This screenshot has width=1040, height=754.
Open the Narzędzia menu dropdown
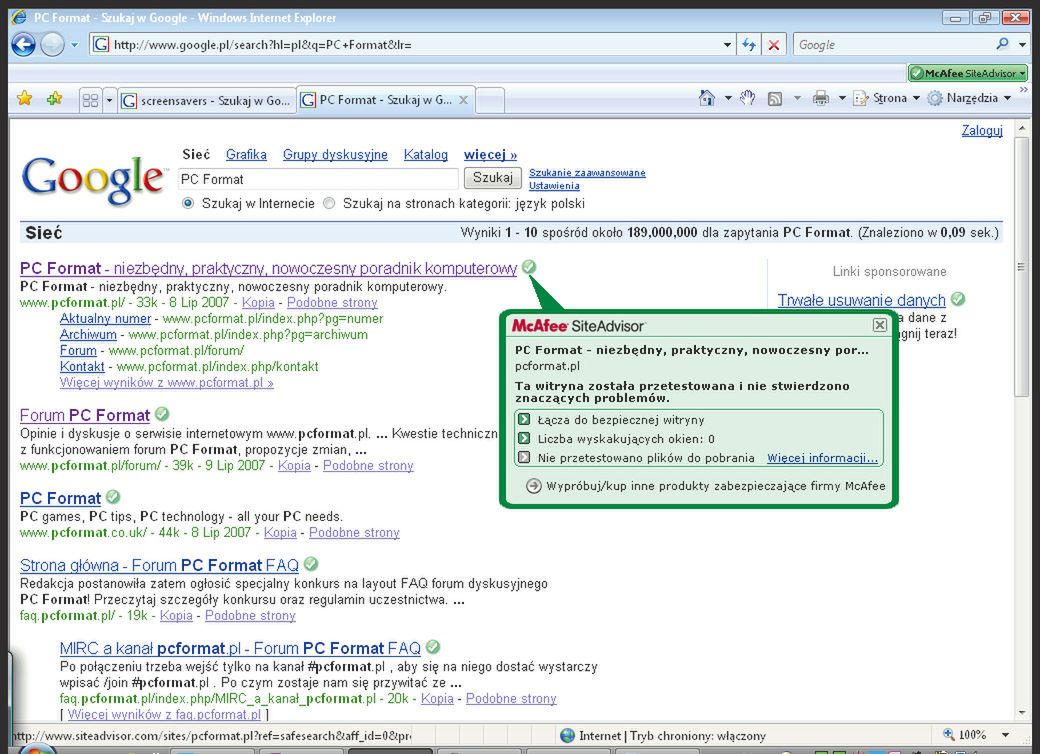pyautogui.click(x=970, y=98)
